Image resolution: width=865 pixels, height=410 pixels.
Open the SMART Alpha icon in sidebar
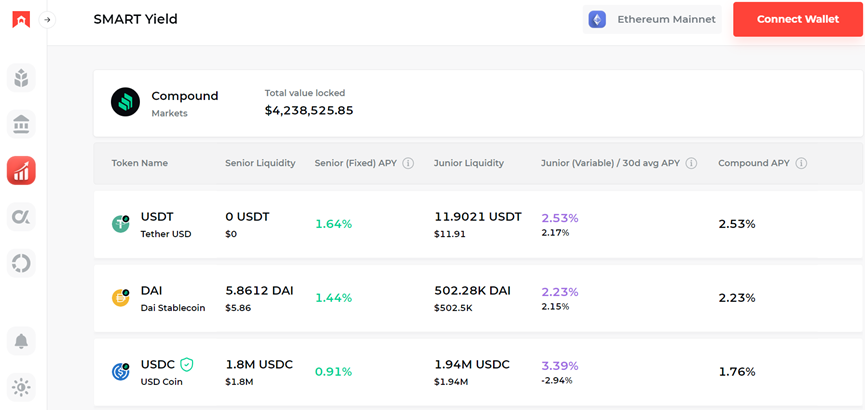tap(21, 217)
